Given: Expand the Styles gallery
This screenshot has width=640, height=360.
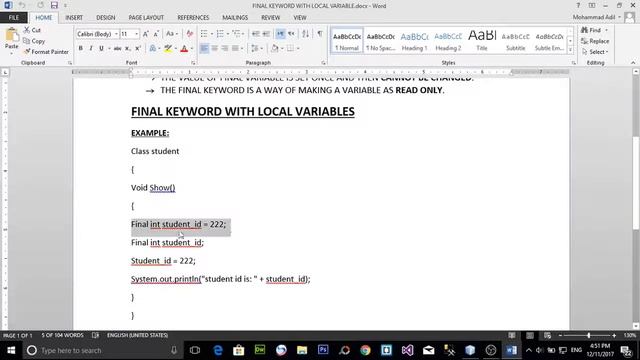Looking at the screenshot, I should pos(570,49).
